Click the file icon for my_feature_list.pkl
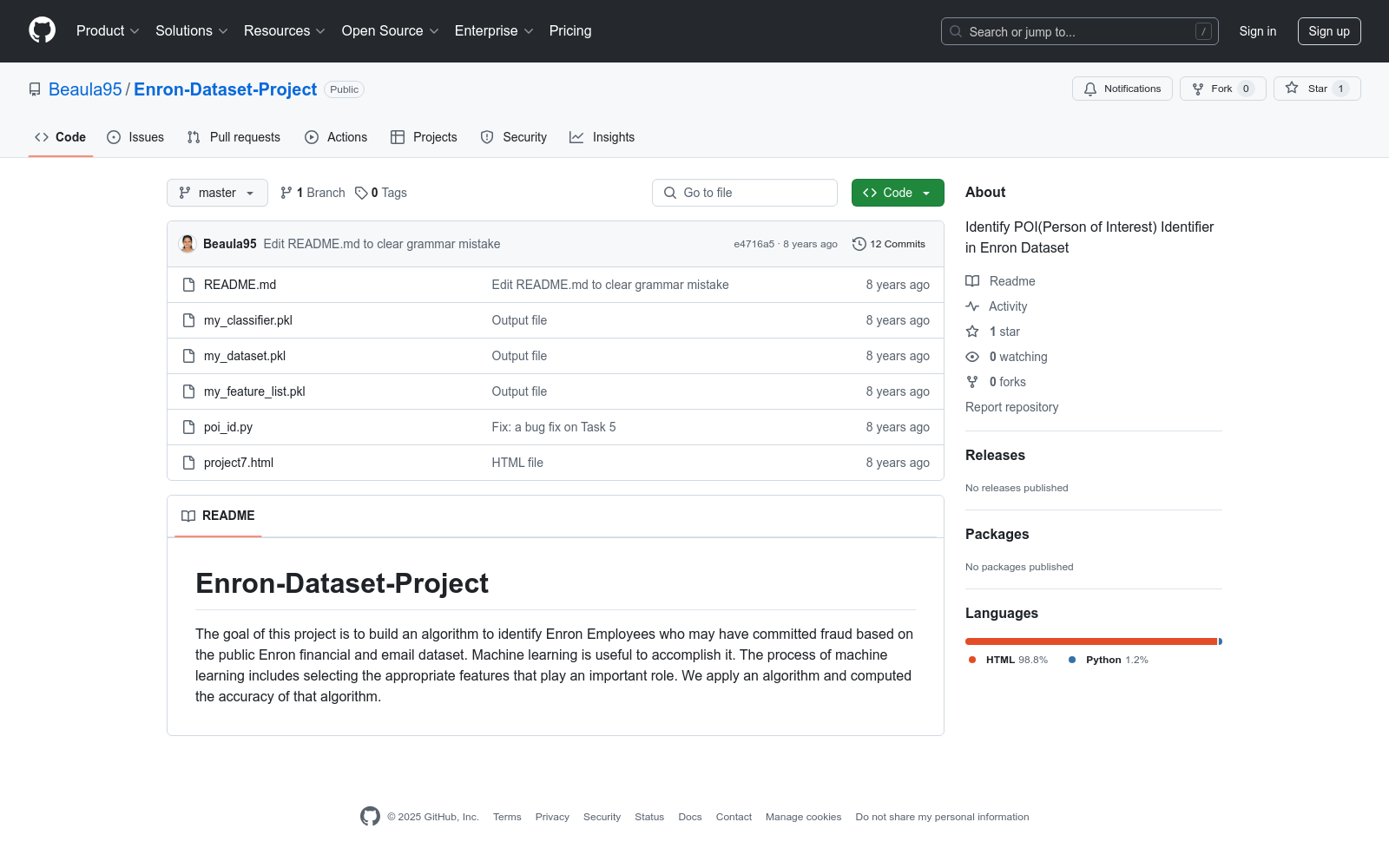 point(188,391)
